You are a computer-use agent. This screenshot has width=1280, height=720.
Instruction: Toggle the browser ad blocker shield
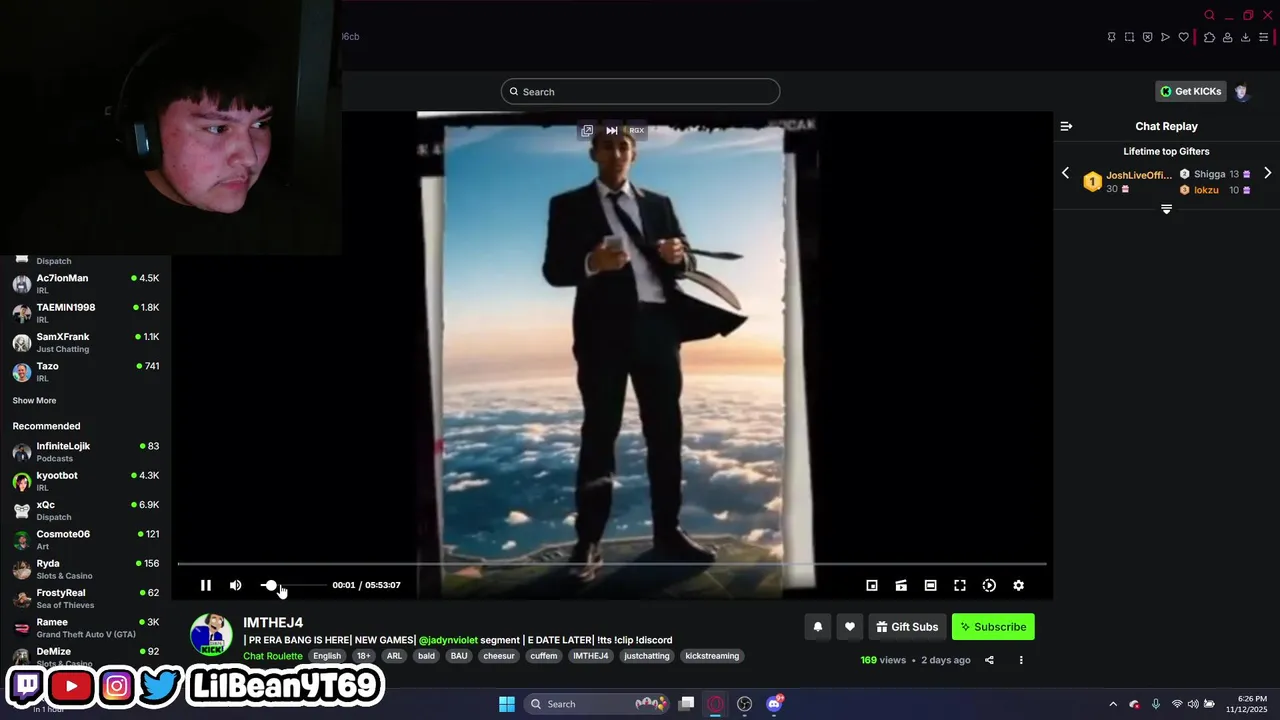click(1147, 37)
